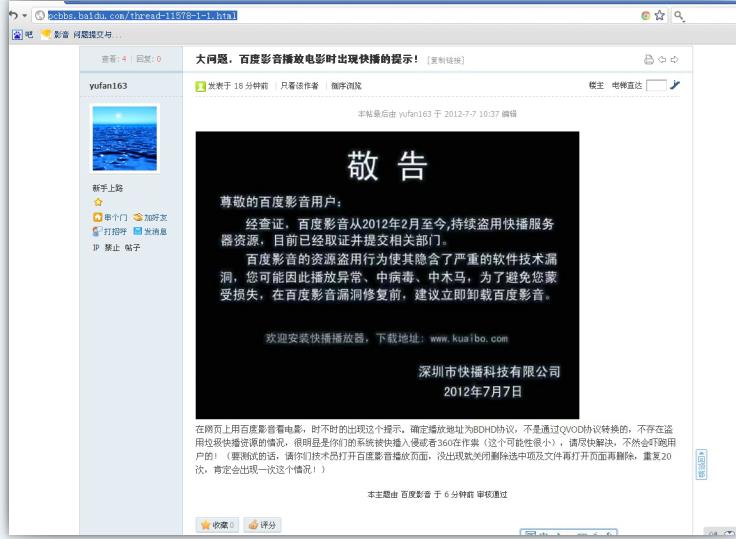Click the browser undo/back arrow

(x=13, y=15)
